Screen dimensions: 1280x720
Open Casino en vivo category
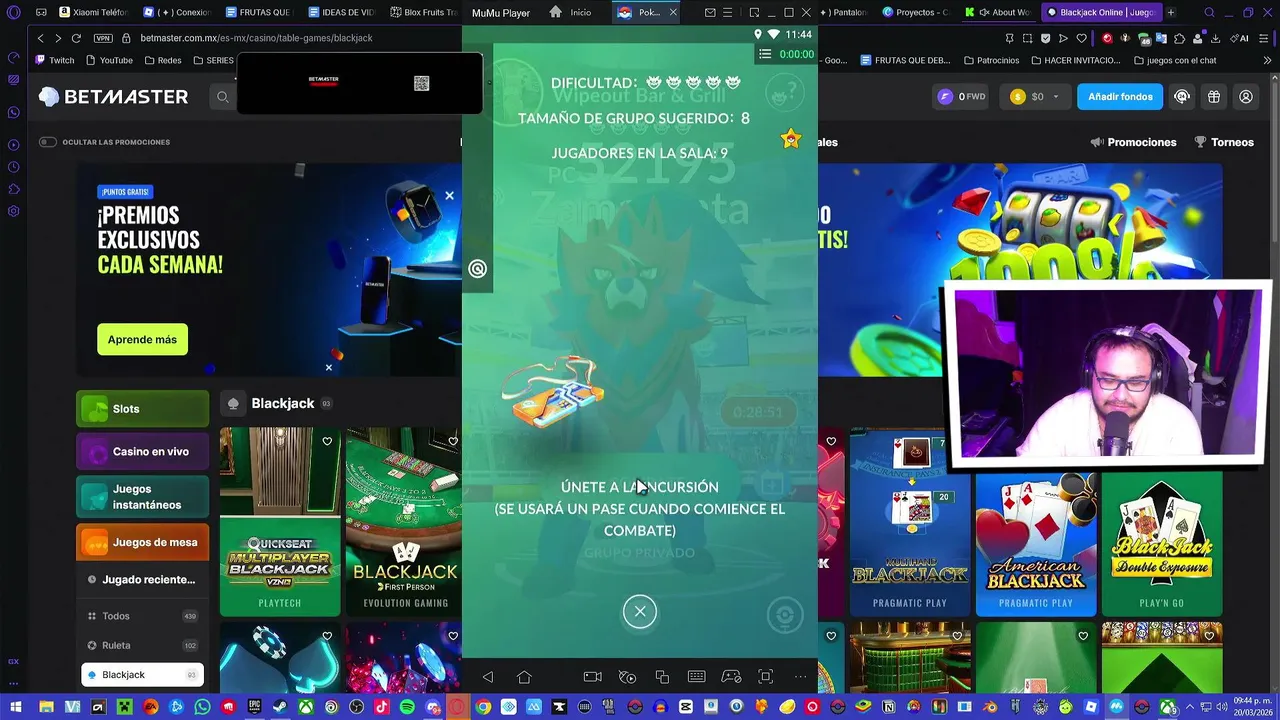142,452
